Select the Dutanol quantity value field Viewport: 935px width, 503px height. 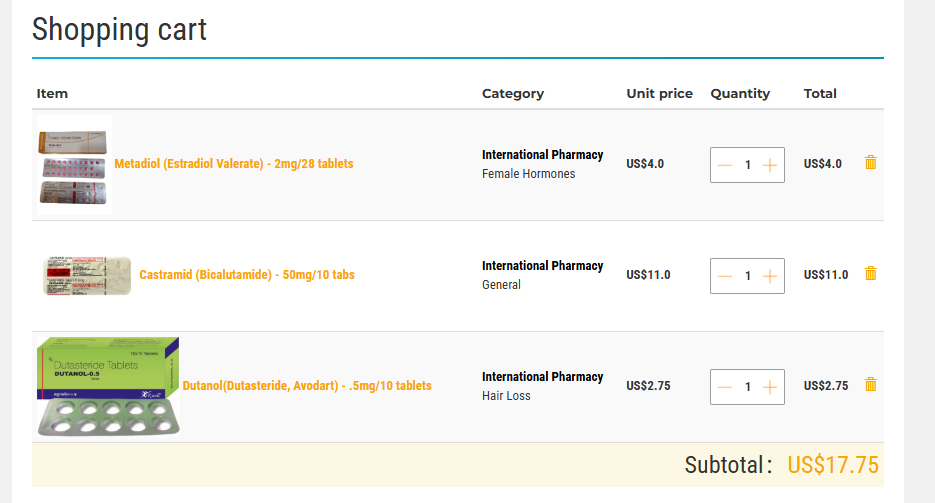click(x=748, y=387)
